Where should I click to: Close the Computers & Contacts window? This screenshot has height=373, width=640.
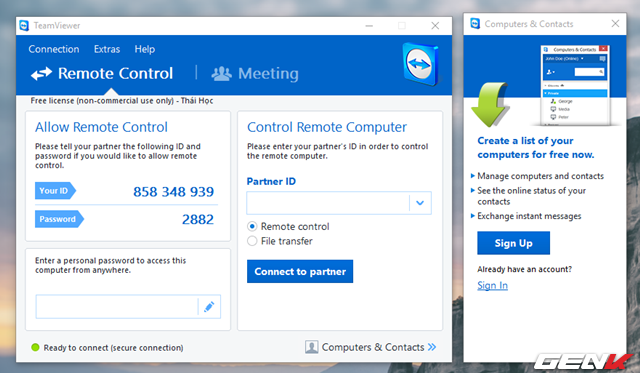click(615, 24)
